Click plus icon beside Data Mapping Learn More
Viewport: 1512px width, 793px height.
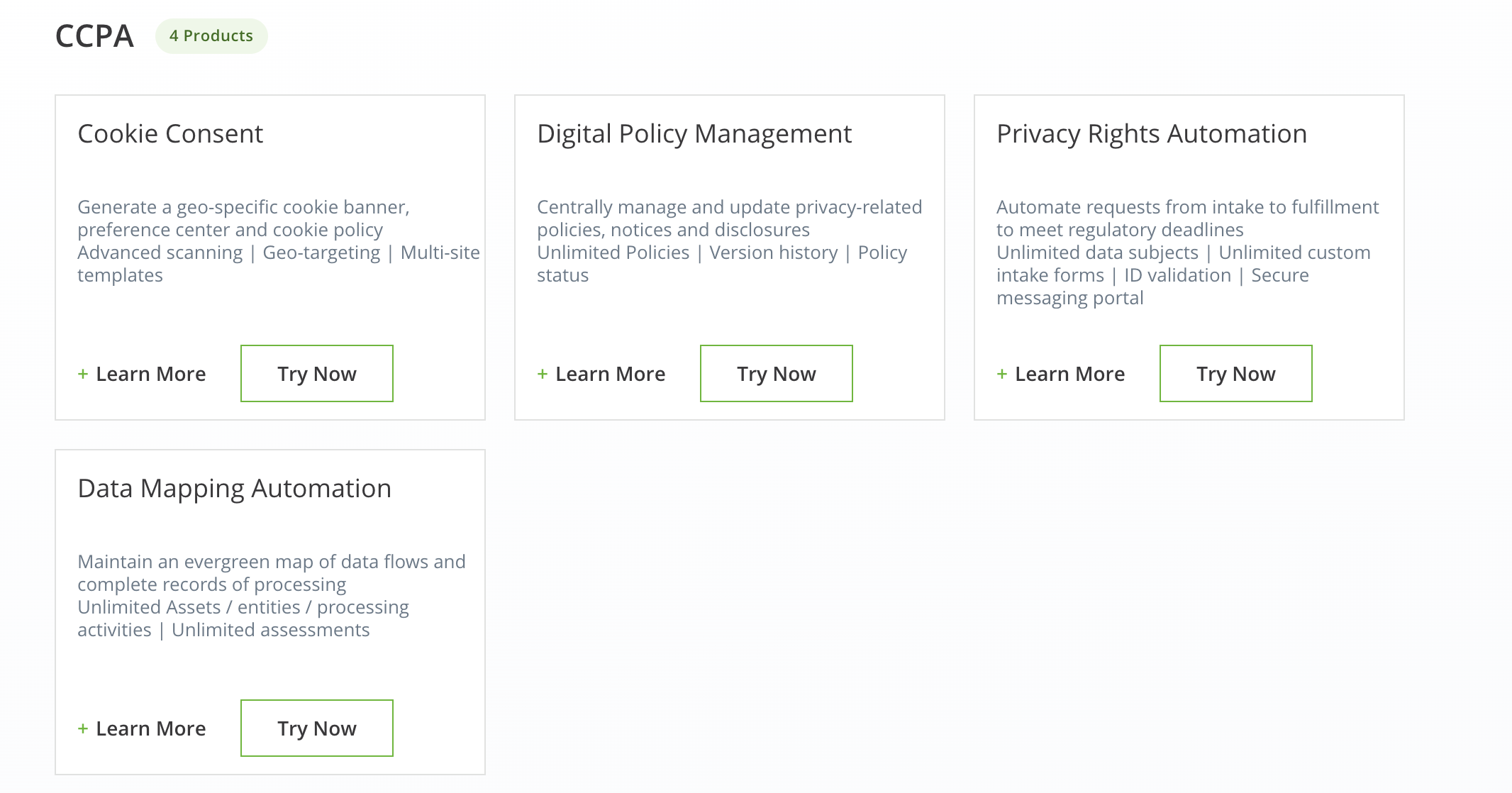point(83,728)
